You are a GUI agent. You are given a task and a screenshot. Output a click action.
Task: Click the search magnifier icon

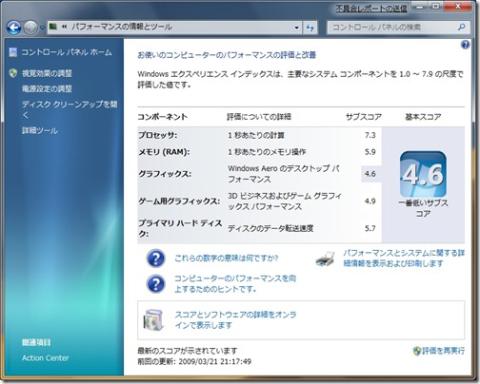462,27
